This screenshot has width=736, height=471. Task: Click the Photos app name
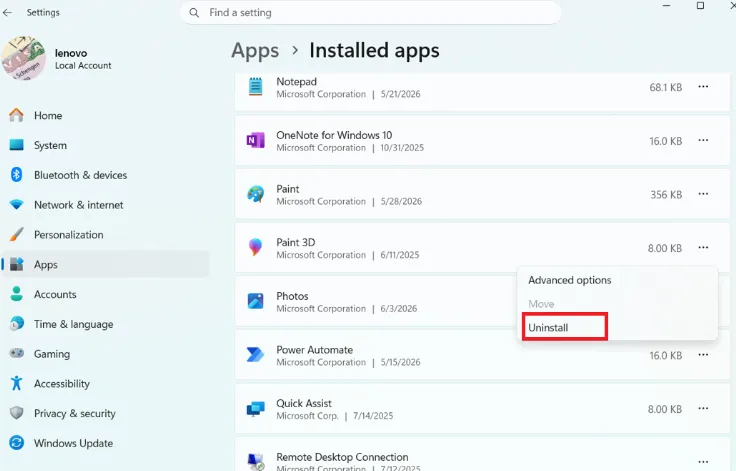coord(292,296)
